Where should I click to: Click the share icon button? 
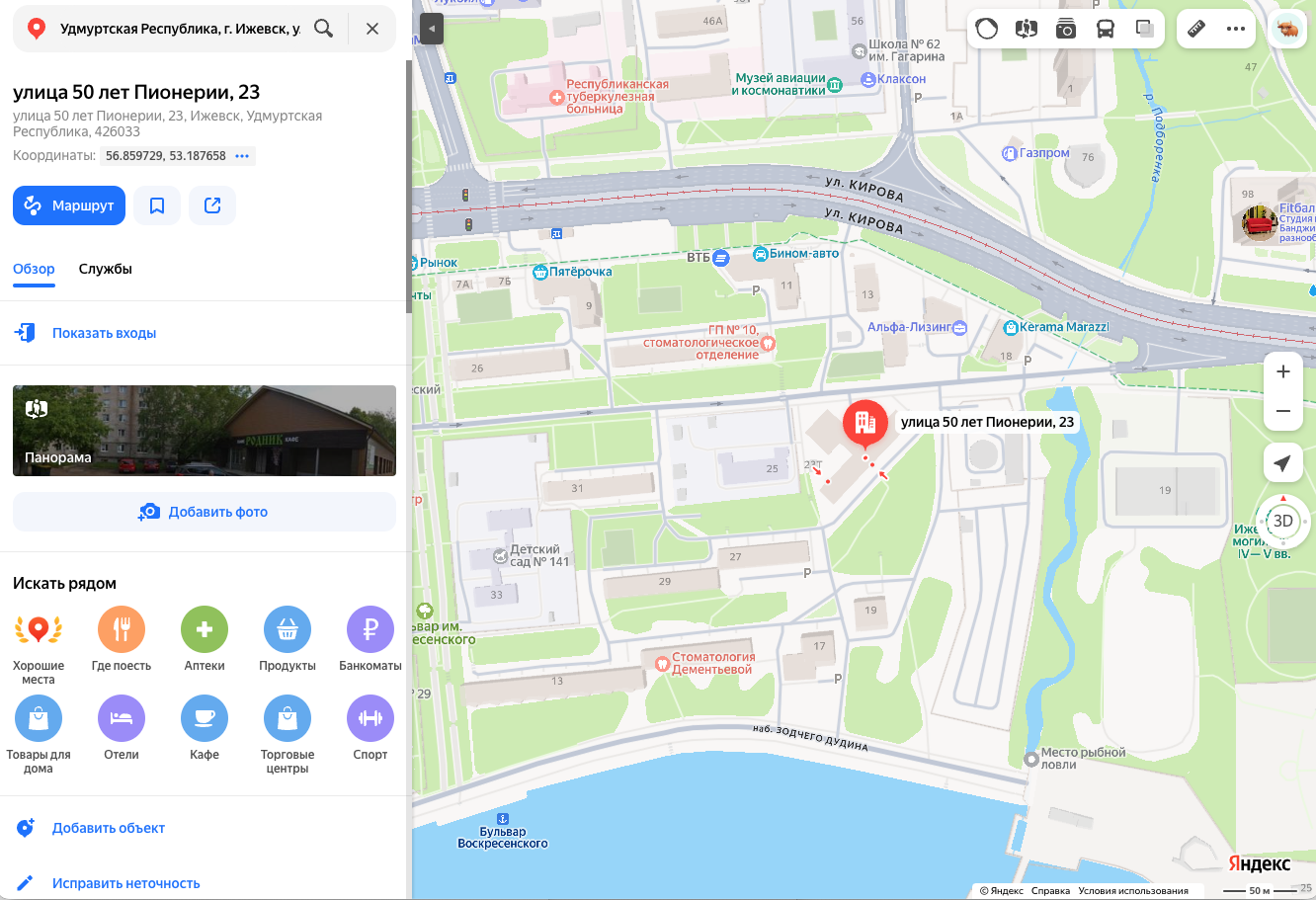click(x=212, y=205)
